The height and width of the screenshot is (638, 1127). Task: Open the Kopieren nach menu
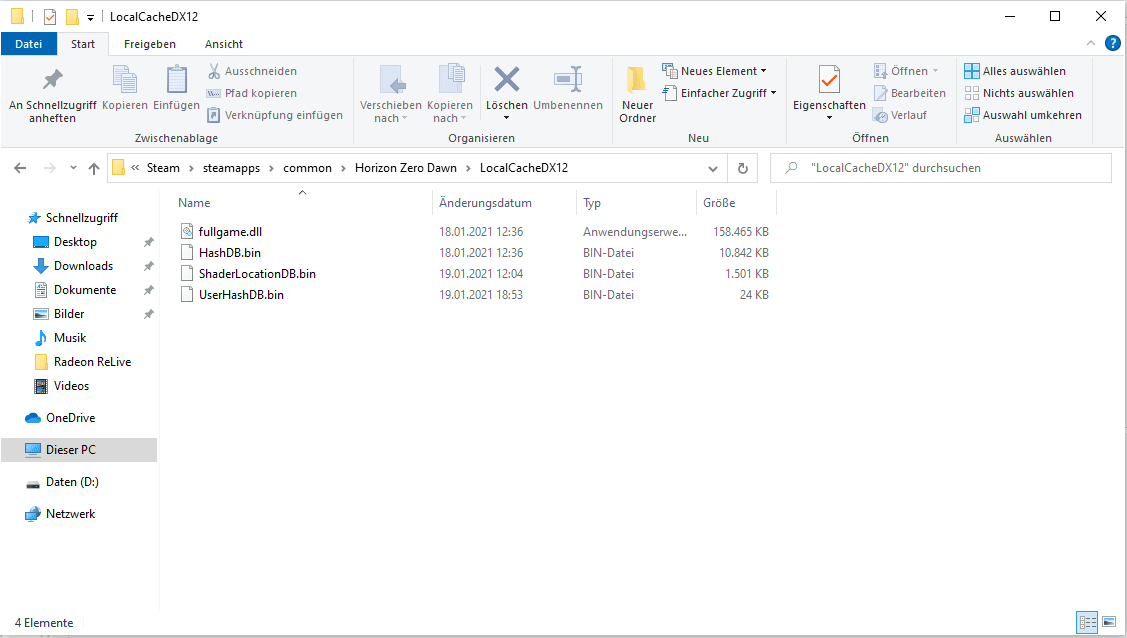(x=450, y=93)
